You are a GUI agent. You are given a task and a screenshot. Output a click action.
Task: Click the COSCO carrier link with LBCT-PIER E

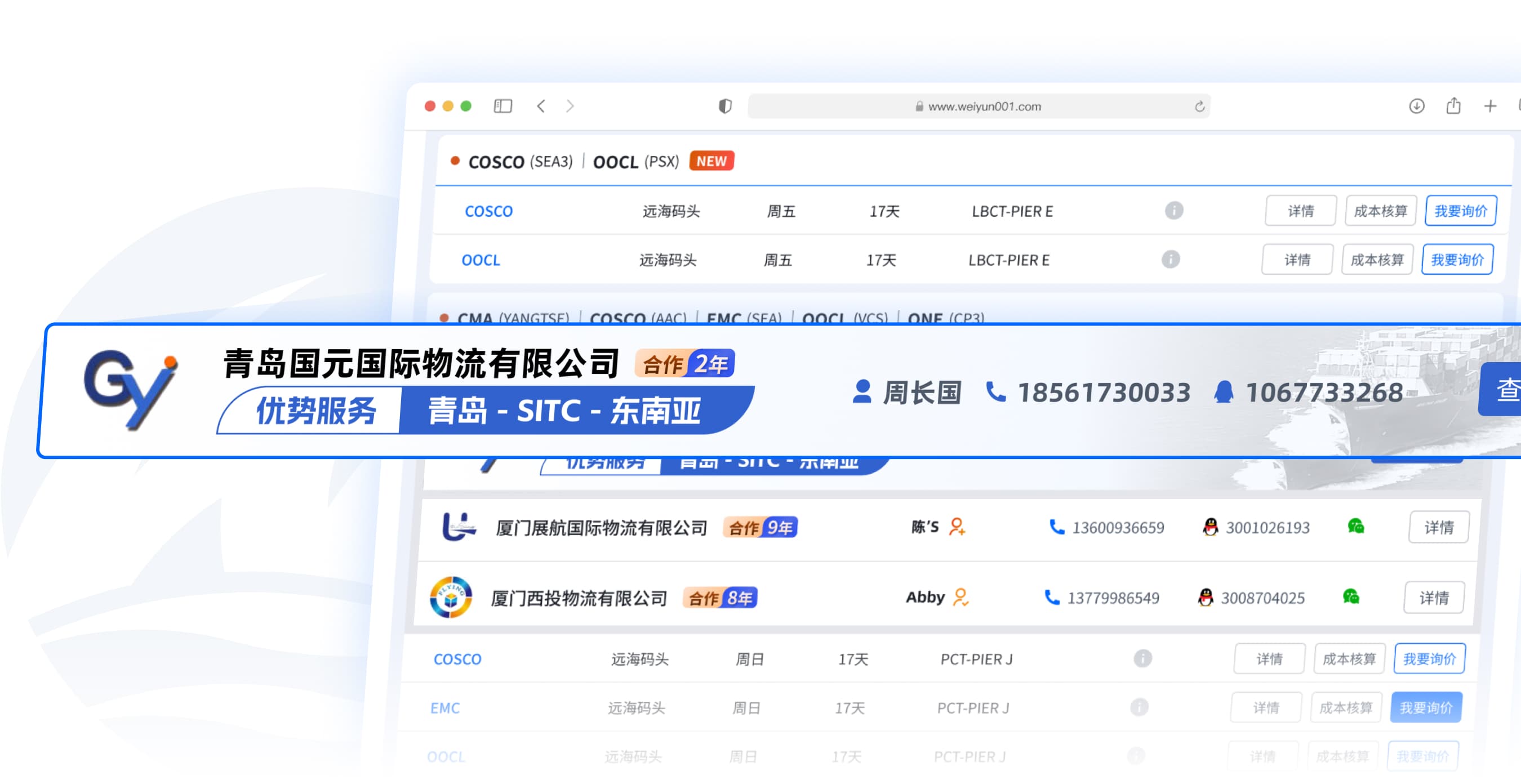[x=489, y=211]
